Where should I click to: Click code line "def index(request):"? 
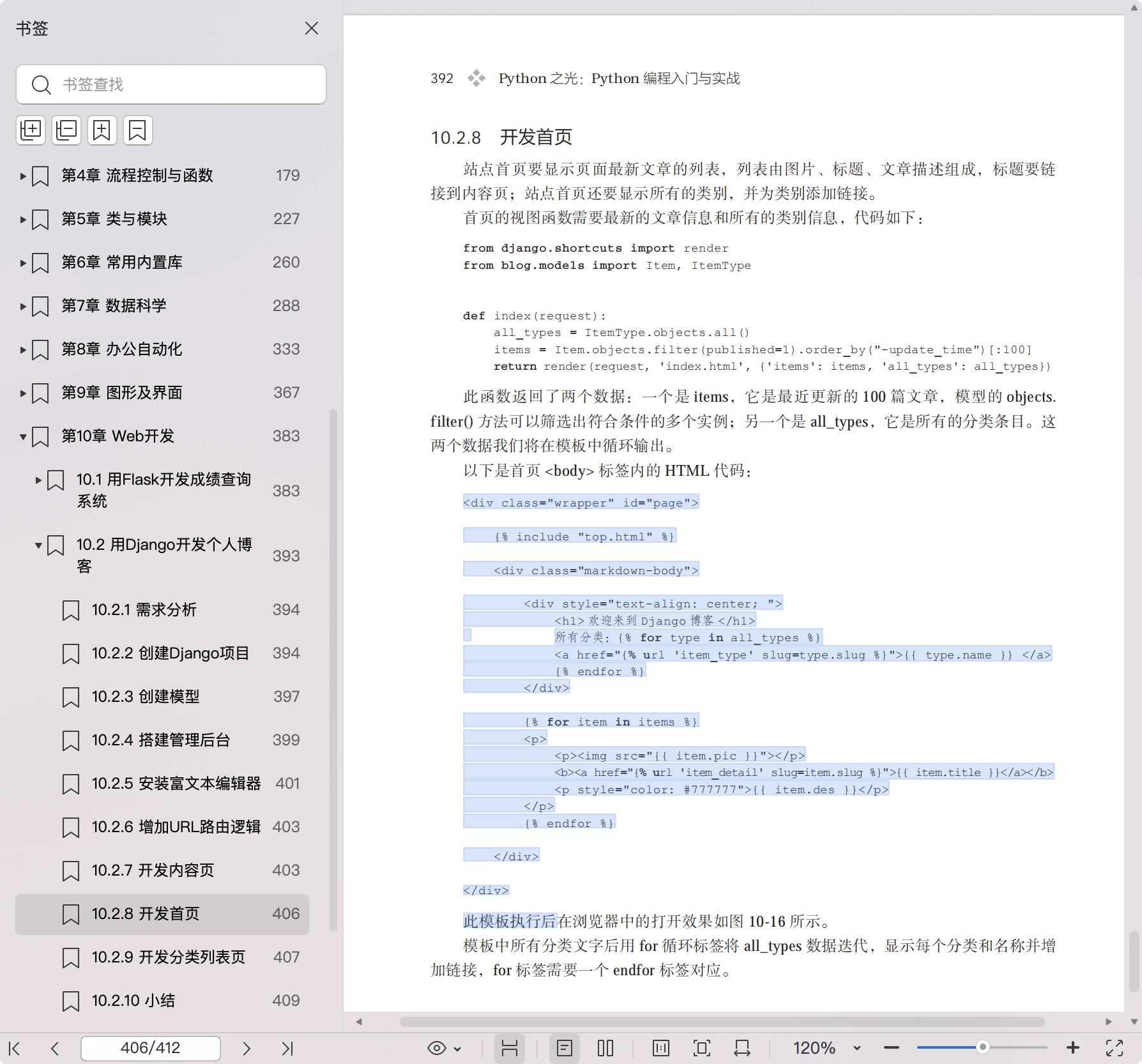tap(535, 315)
